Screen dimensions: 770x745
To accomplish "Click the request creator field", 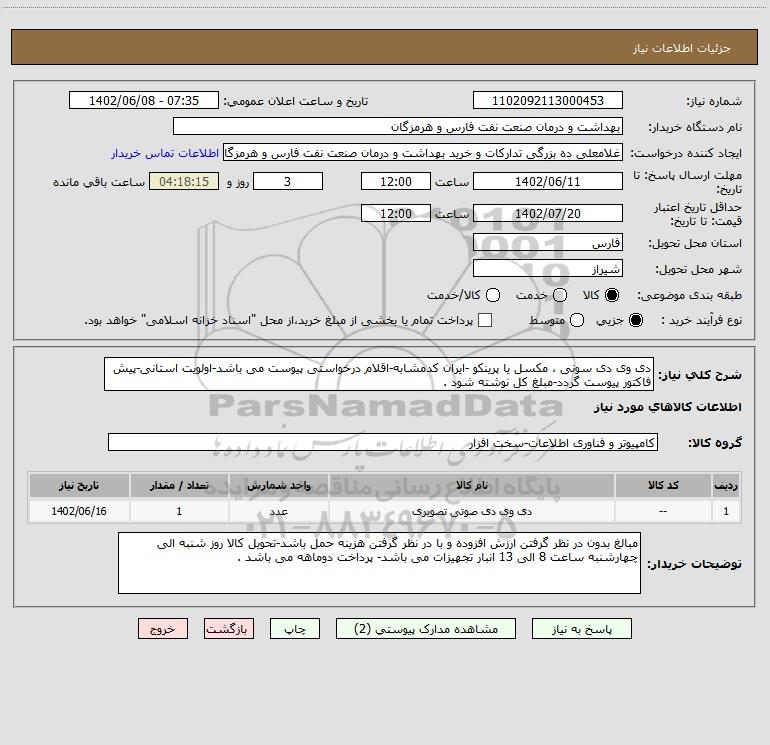I will pyautogui.click(x=423, y=153).
